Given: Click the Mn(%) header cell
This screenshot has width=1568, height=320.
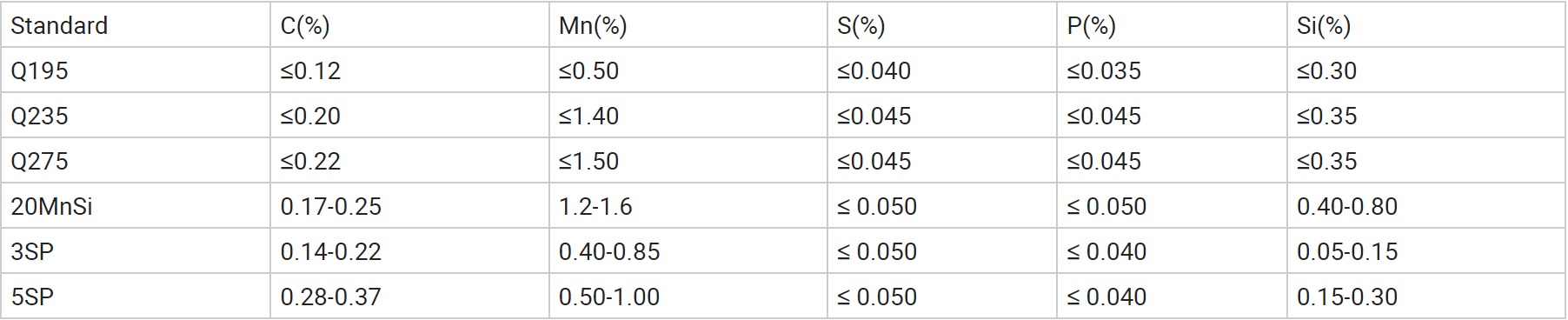Looking at the screenshot, I should tap(688, 25).
